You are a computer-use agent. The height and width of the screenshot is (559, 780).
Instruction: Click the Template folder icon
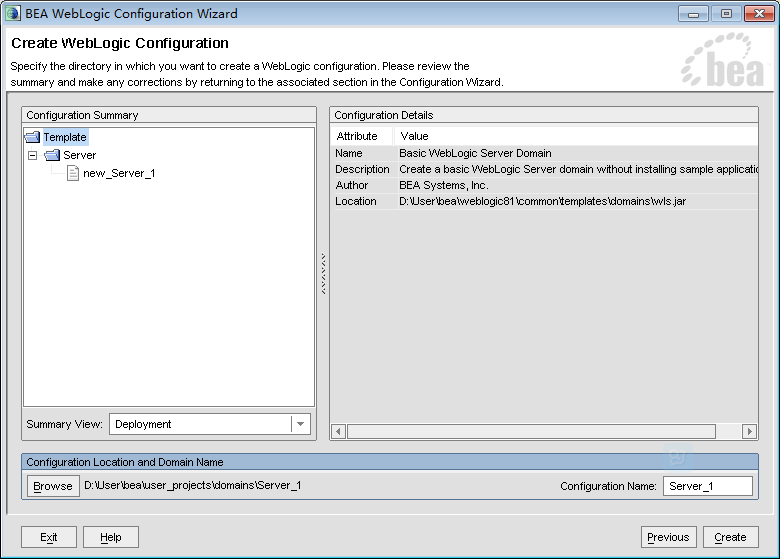pyautogui.click(x=32, y=137)
